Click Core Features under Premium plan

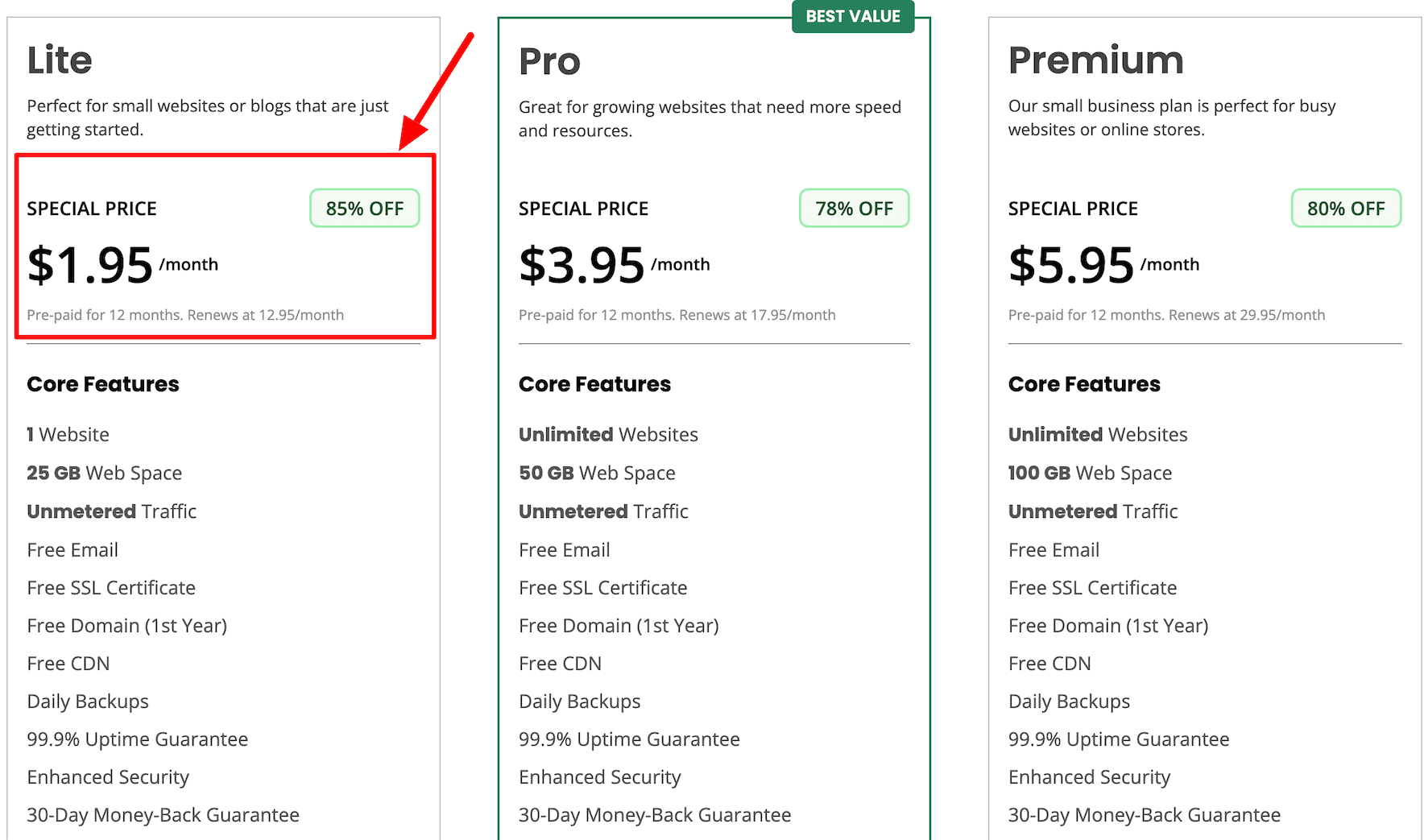tap(1083, 384)
